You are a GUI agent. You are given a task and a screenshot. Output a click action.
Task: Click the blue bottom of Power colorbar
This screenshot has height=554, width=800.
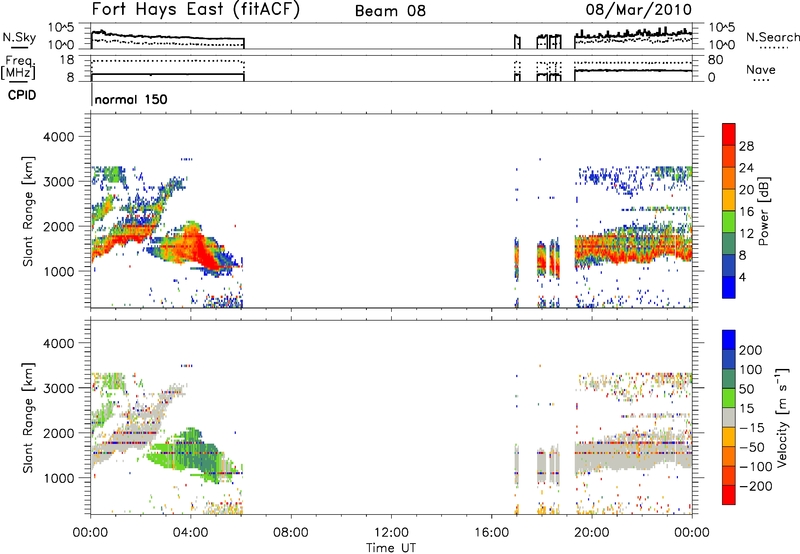729,287
